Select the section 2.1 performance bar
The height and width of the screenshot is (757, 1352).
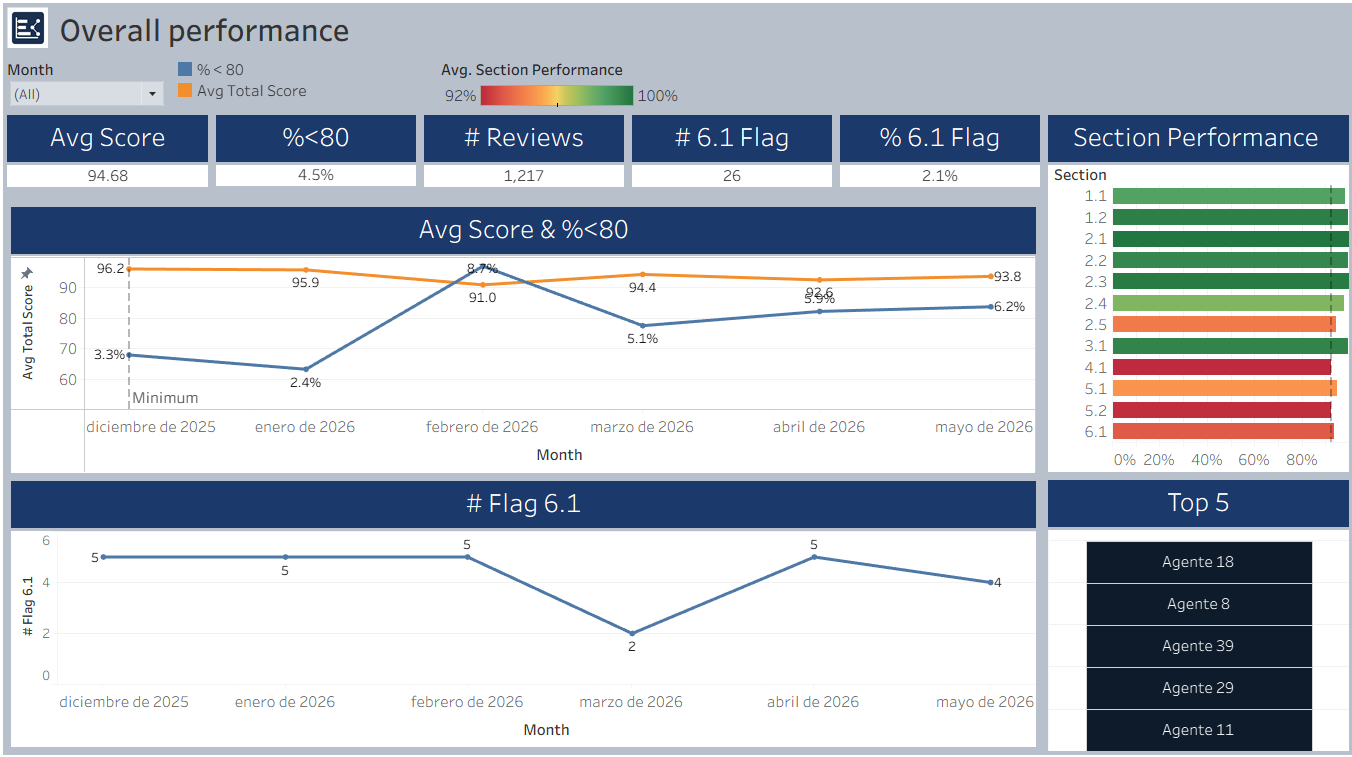1231,239
